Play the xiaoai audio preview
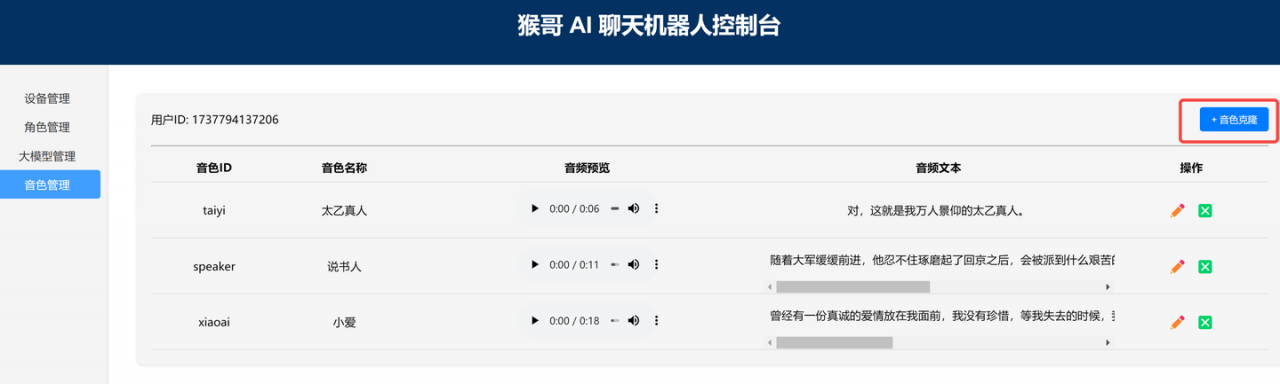This screenshot has width=1280, height=384. pos(534,321)
